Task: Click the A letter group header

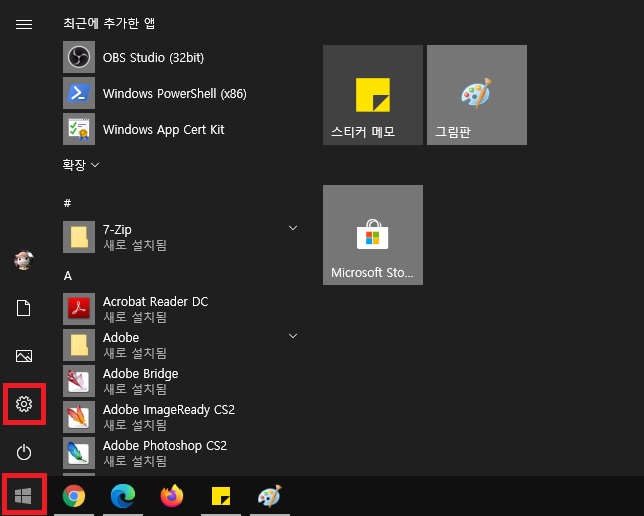Action: [68, 276]
